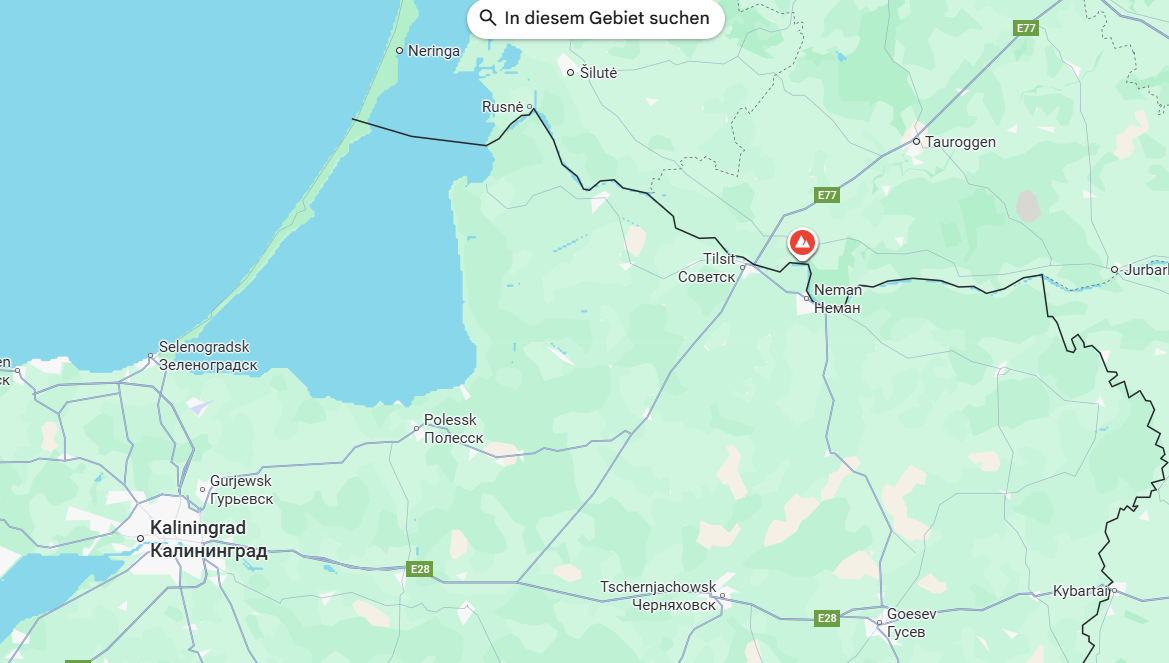Click the E77 road shield nearest the red marker

827,195
